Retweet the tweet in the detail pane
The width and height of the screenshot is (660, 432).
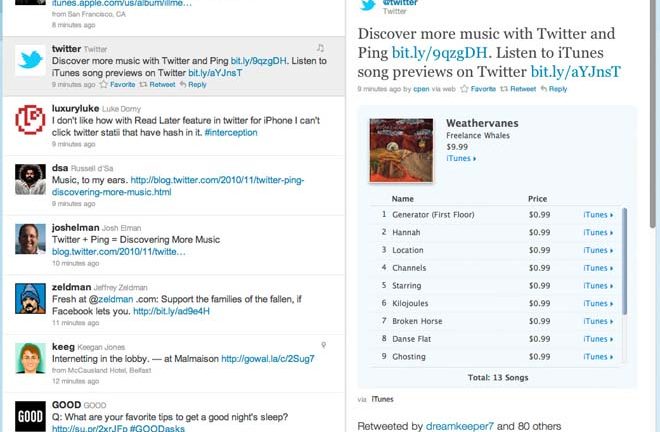(x=518, y=89)
